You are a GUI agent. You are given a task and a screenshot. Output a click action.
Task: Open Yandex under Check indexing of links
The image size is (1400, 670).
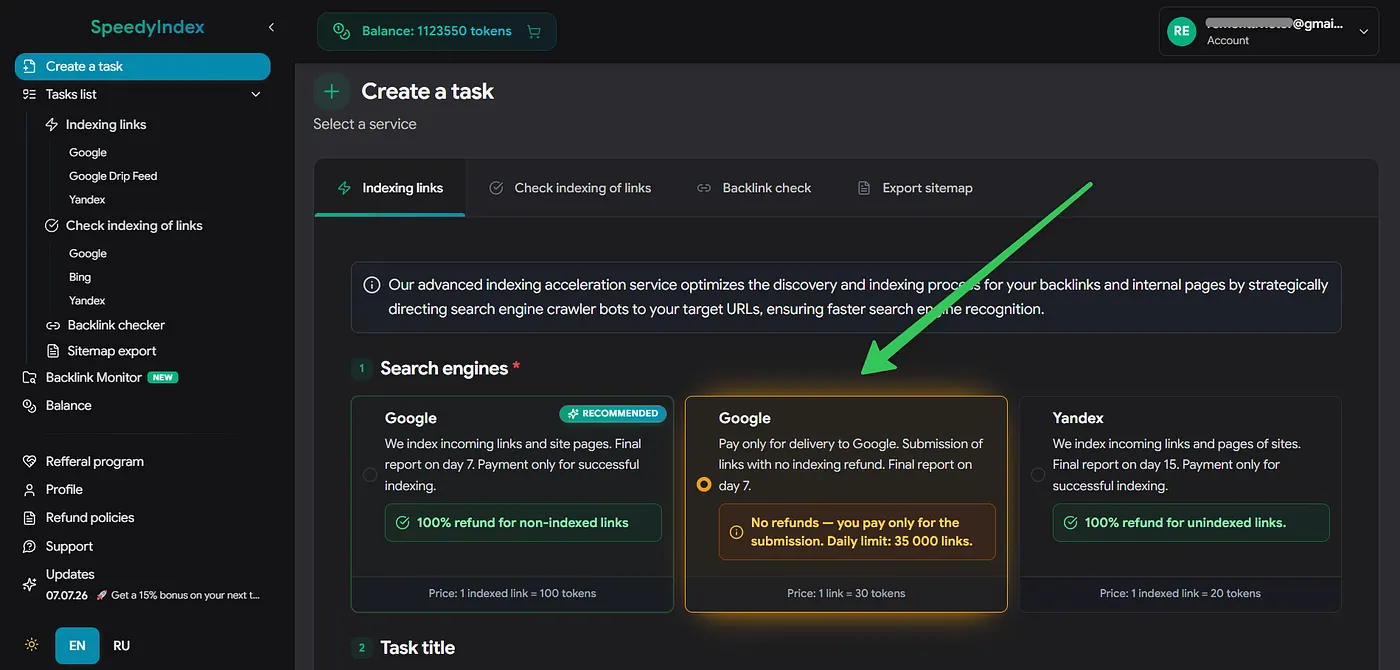pos(87,301)
